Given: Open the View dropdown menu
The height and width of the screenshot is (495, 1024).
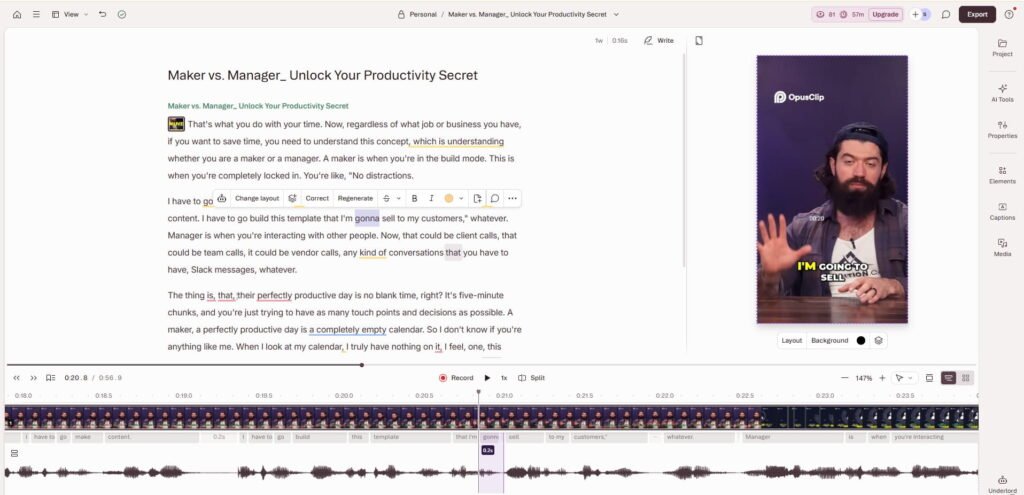Looking at the screenshot, I should 70,14.
